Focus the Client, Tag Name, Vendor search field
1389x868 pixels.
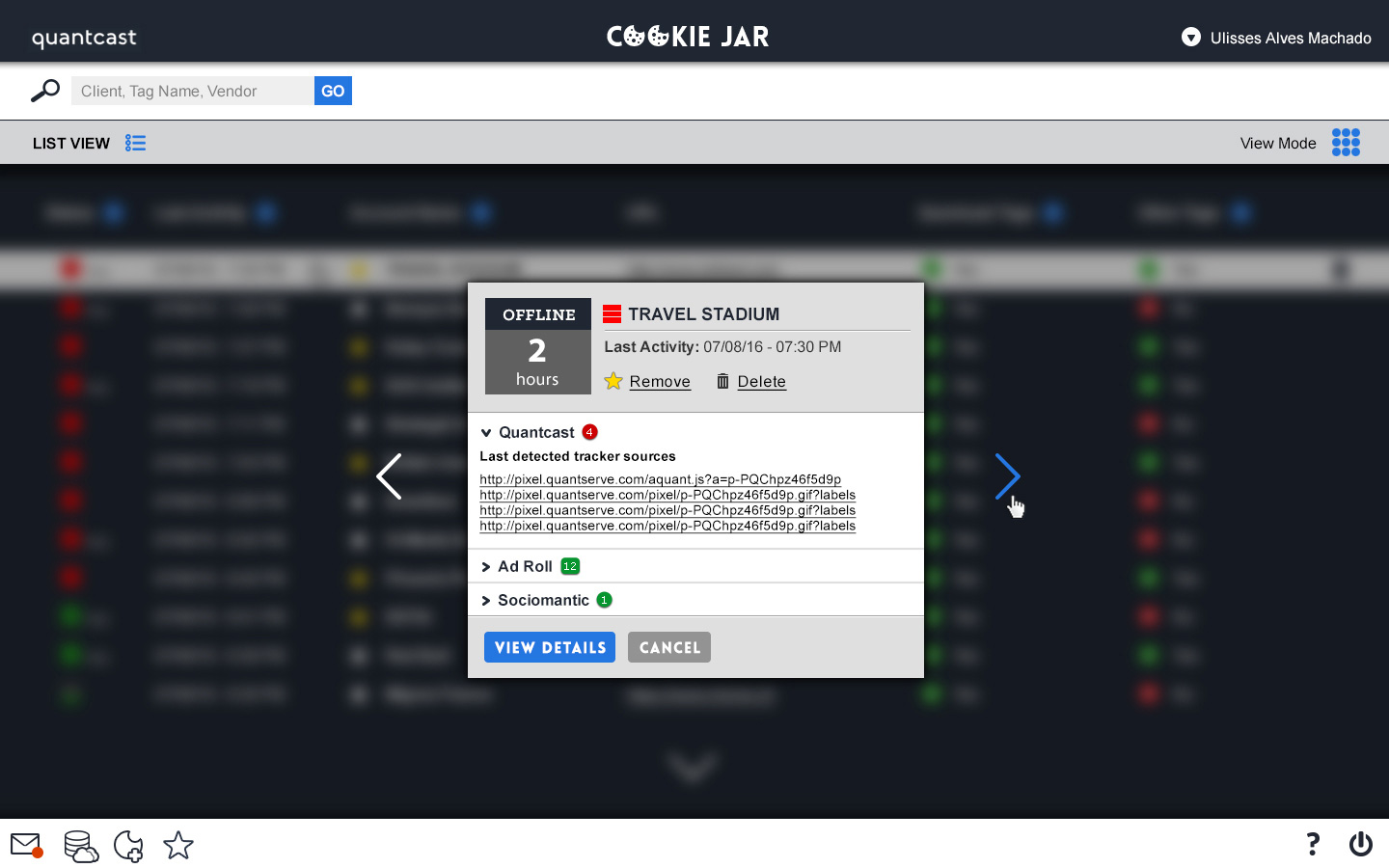coord(192,91)
